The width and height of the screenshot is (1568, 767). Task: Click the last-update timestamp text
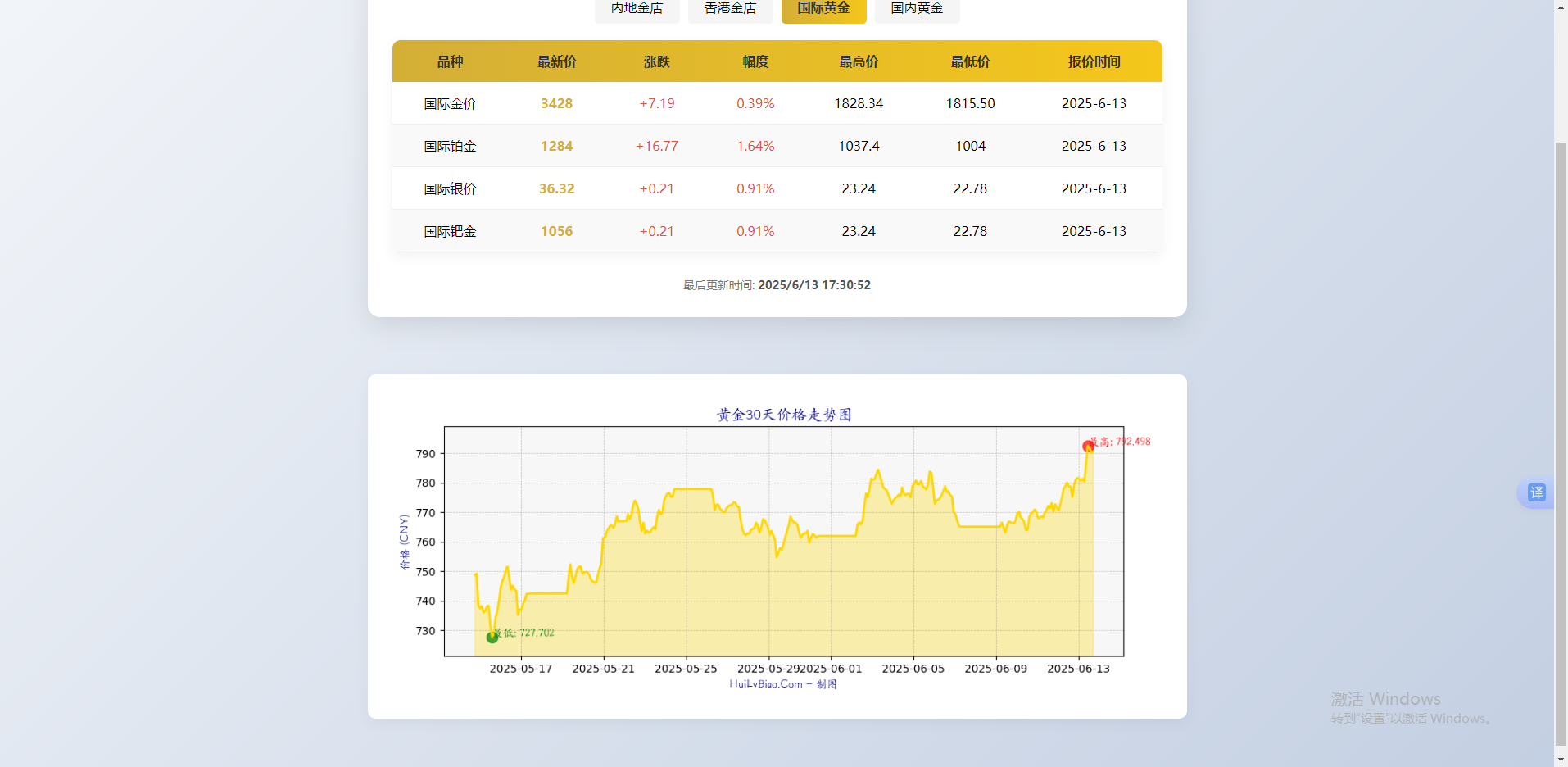777,284
